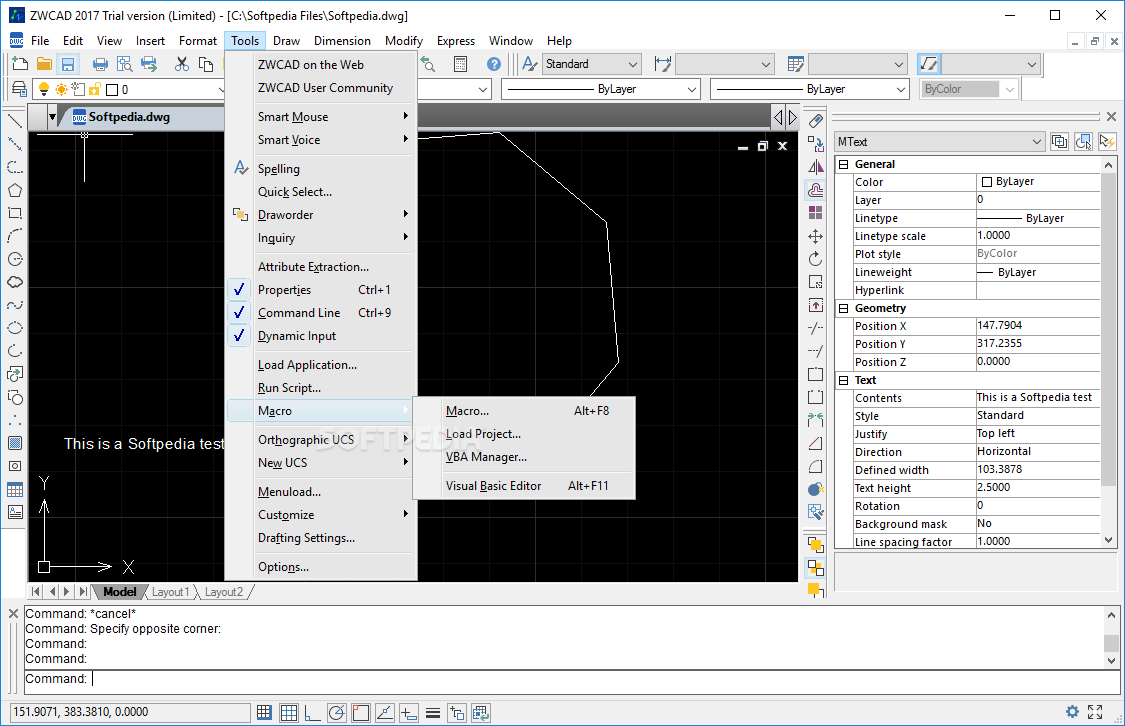Toggle Grid display in status bar
The width and height of the screenshot is (1125, 726).
(288, 712)
